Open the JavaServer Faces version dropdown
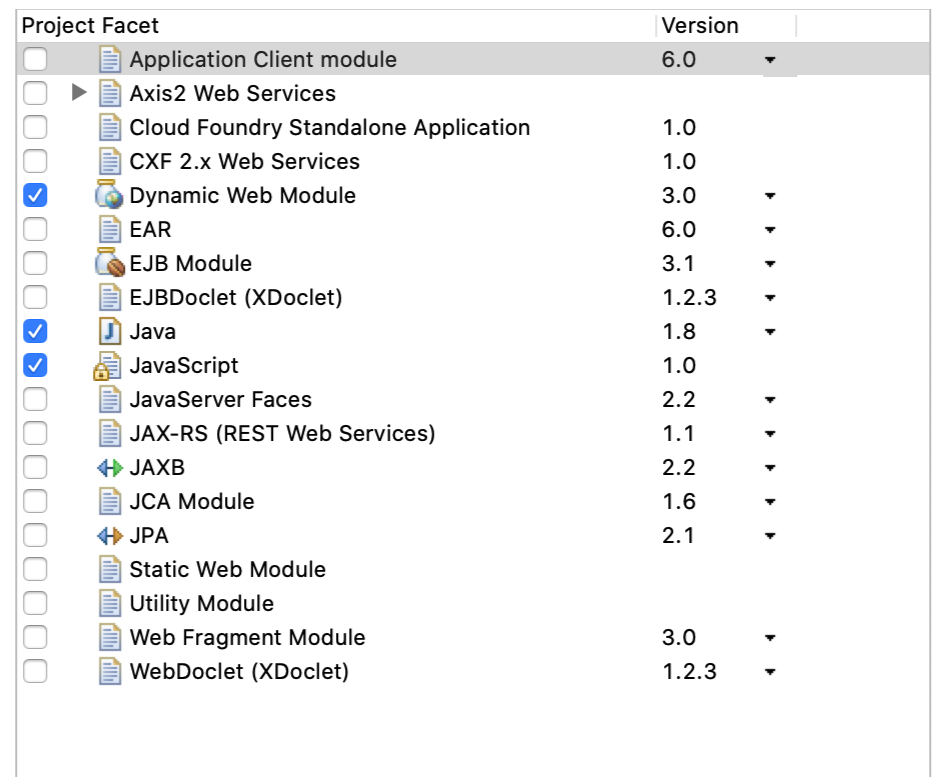The height and width of the screenshot is (777, 942). click(x=770, y=400)
